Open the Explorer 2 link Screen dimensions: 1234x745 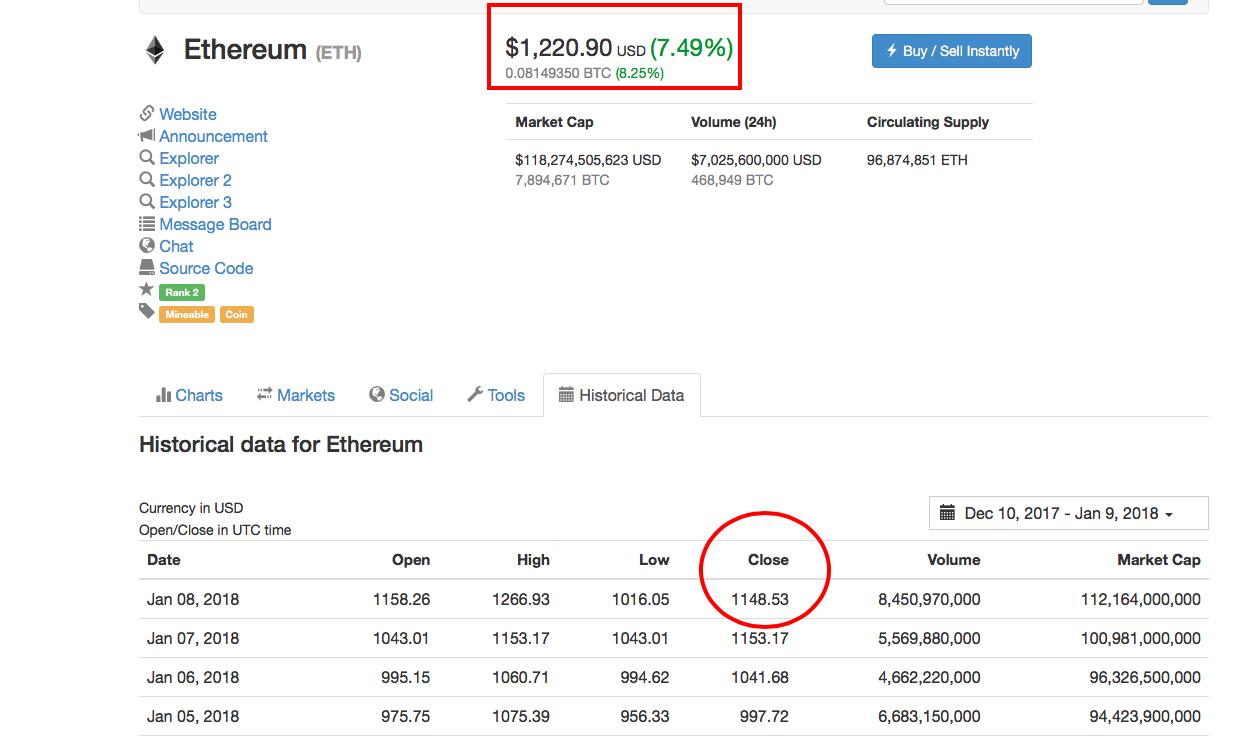[x=195, y=180]
